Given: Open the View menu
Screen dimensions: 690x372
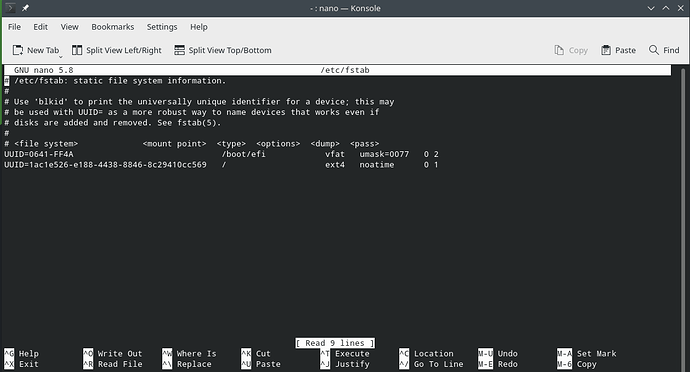Looking at the screenshot, I should click(70, 27).
